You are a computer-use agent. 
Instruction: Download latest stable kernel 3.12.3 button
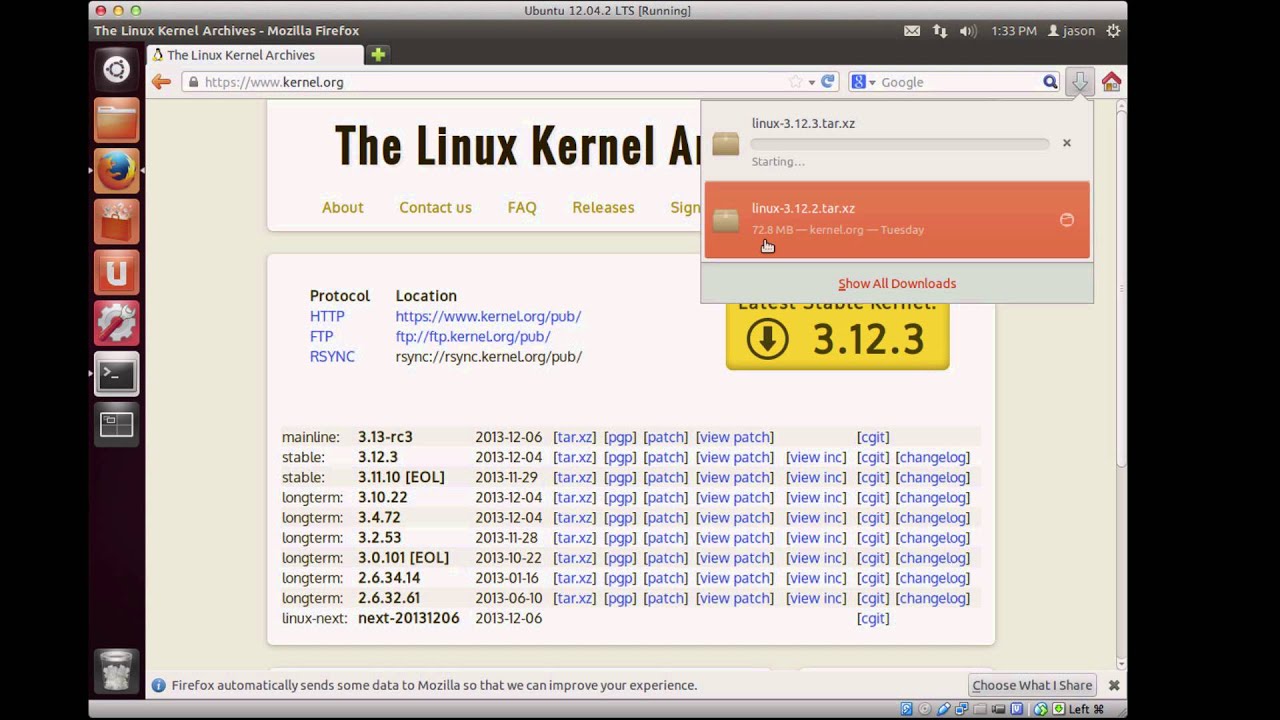[837, 338]
